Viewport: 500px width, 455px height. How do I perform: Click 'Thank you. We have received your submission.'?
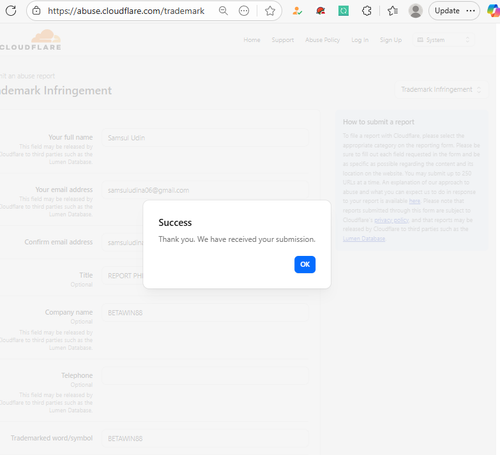click(237, 239)
